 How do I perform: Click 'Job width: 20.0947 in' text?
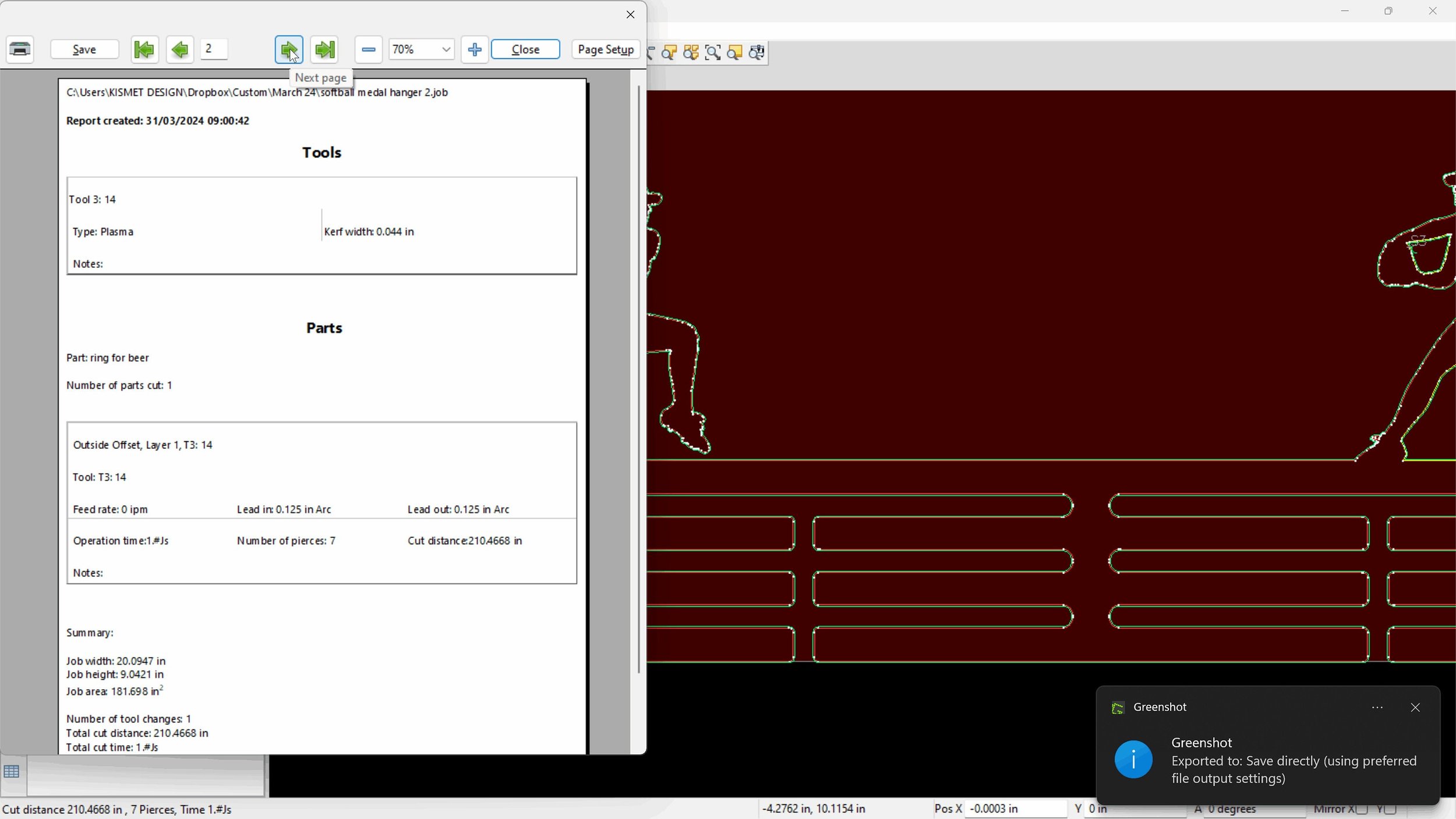(x=116, y=661)
